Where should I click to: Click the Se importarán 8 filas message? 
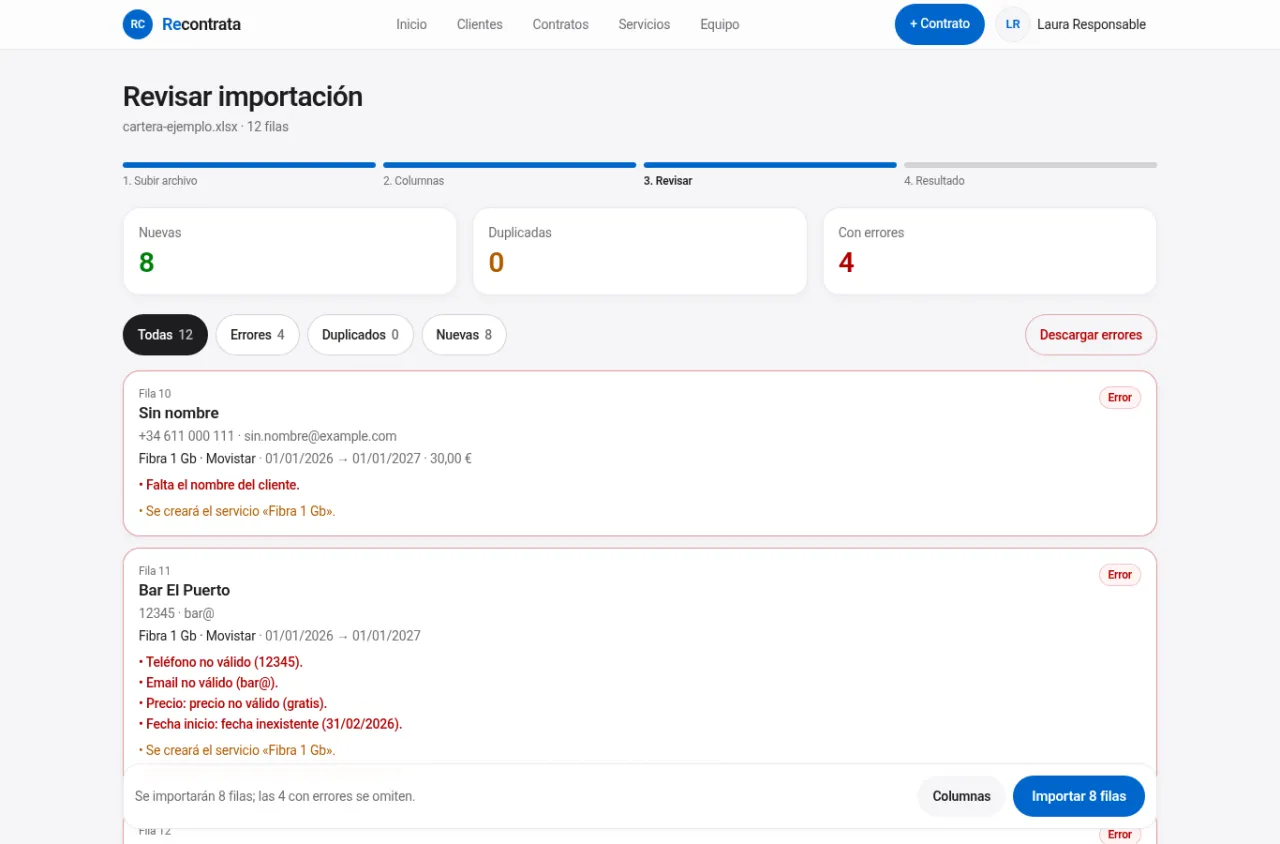pos(275,797)
